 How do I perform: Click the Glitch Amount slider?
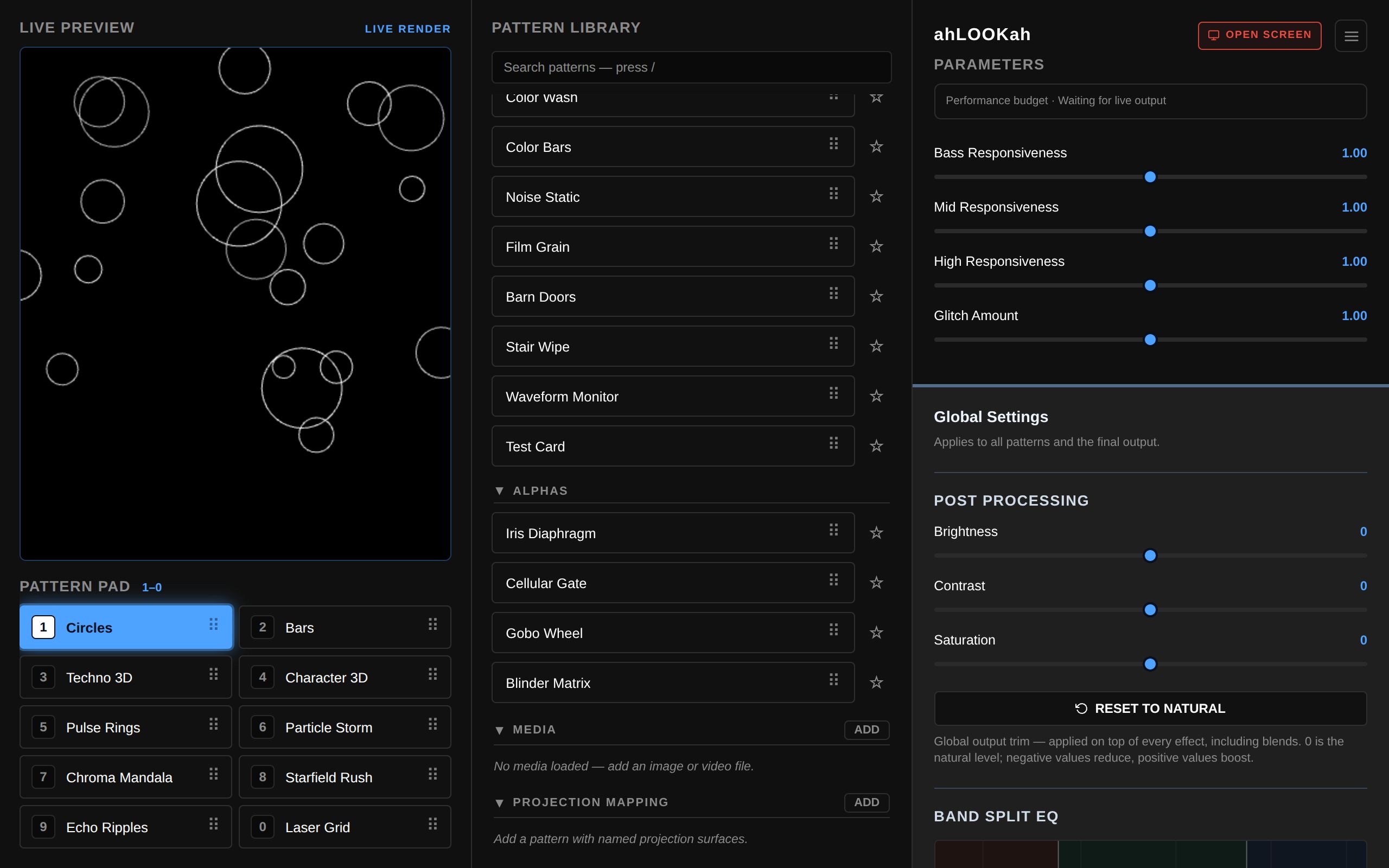coord(1150,340)
